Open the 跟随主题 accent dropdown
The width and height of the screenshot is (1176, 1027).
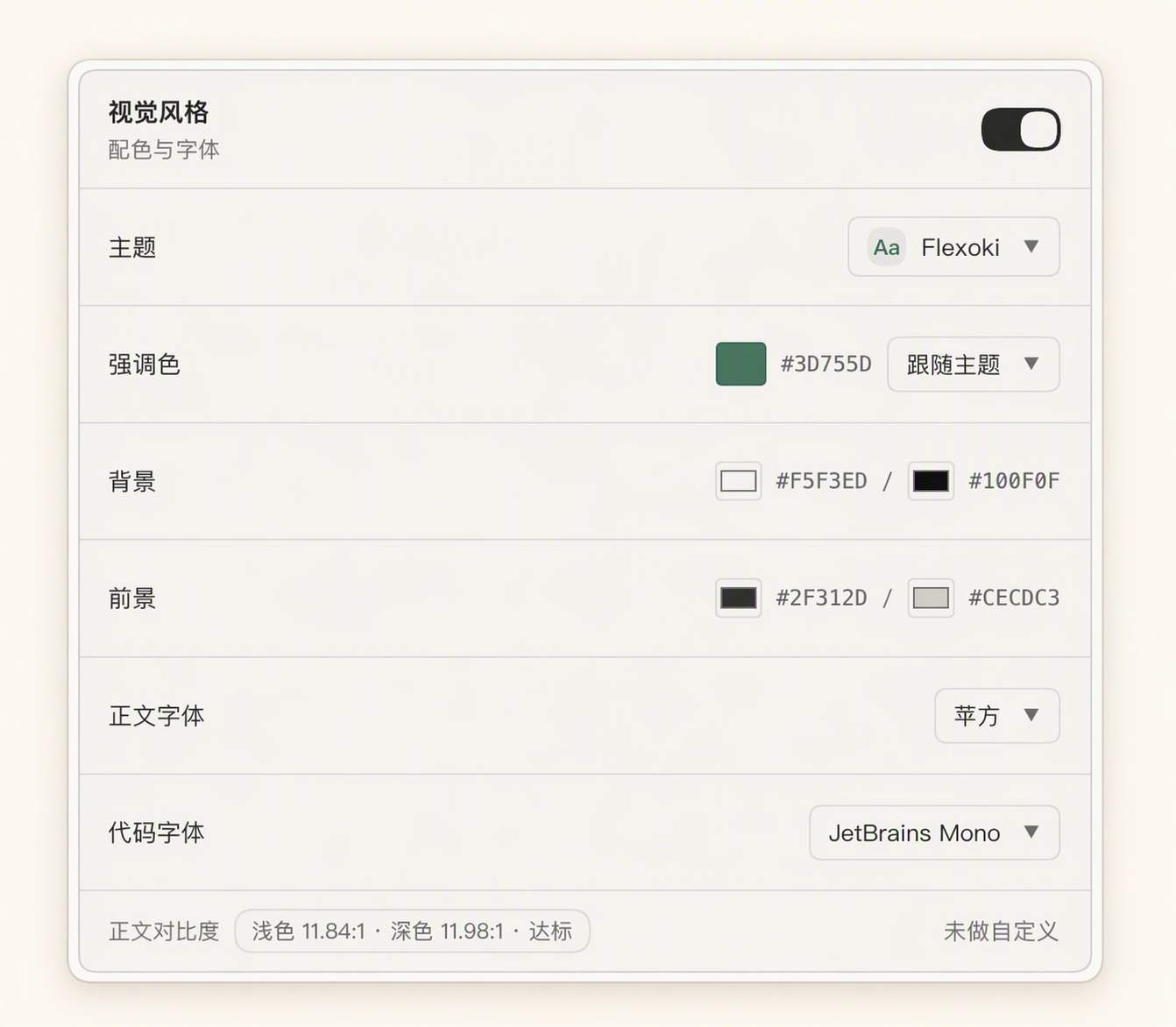click(973, 364)
